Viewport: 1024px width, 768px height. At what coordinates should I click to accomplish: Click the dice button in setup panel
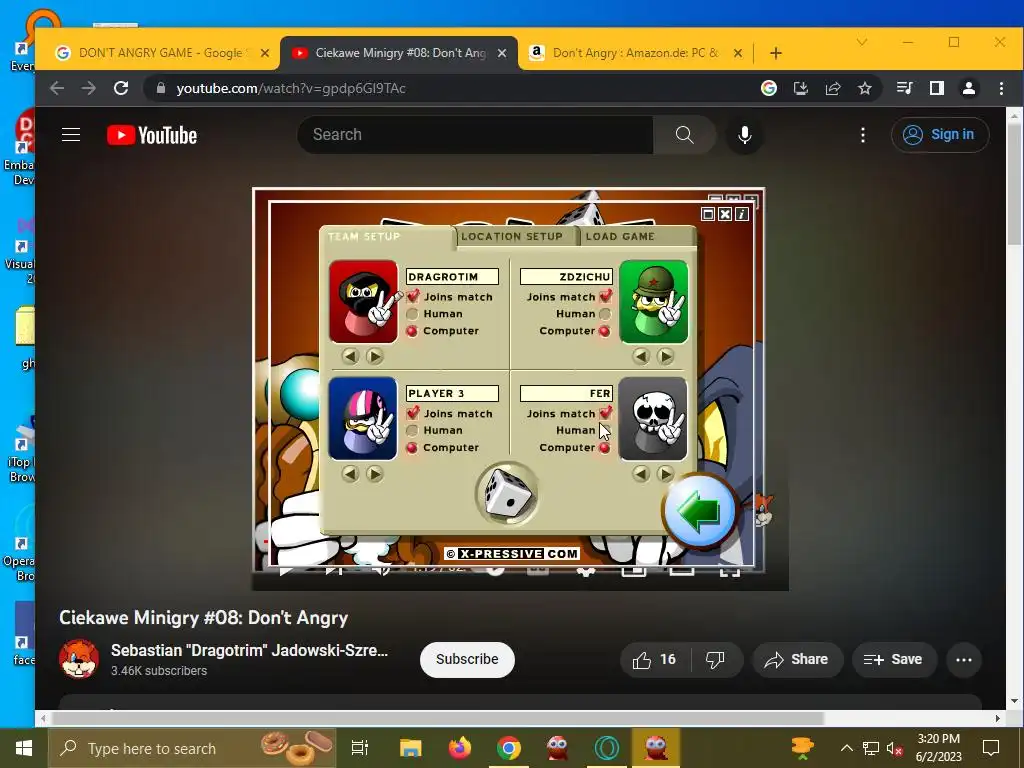pos(507,494)
